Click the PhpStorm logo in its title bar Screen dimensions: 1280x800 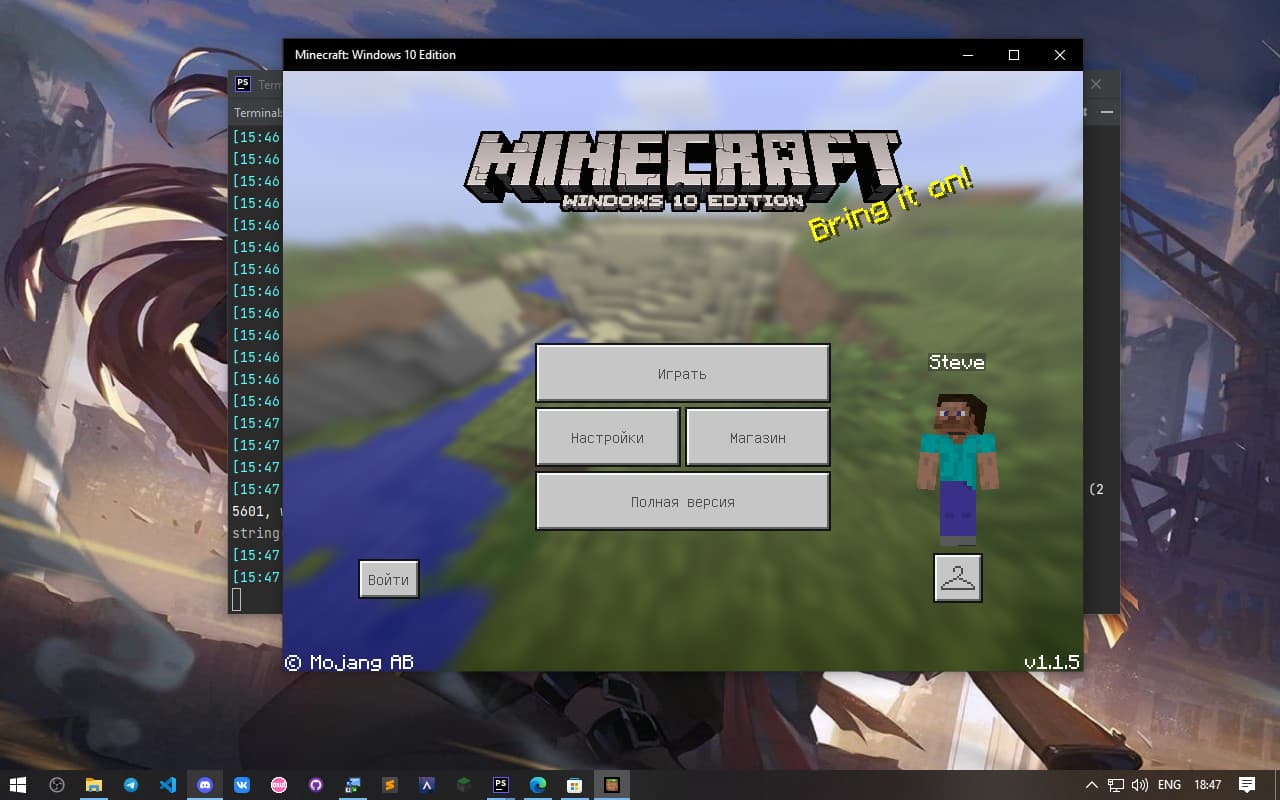(x=243, y=84)
